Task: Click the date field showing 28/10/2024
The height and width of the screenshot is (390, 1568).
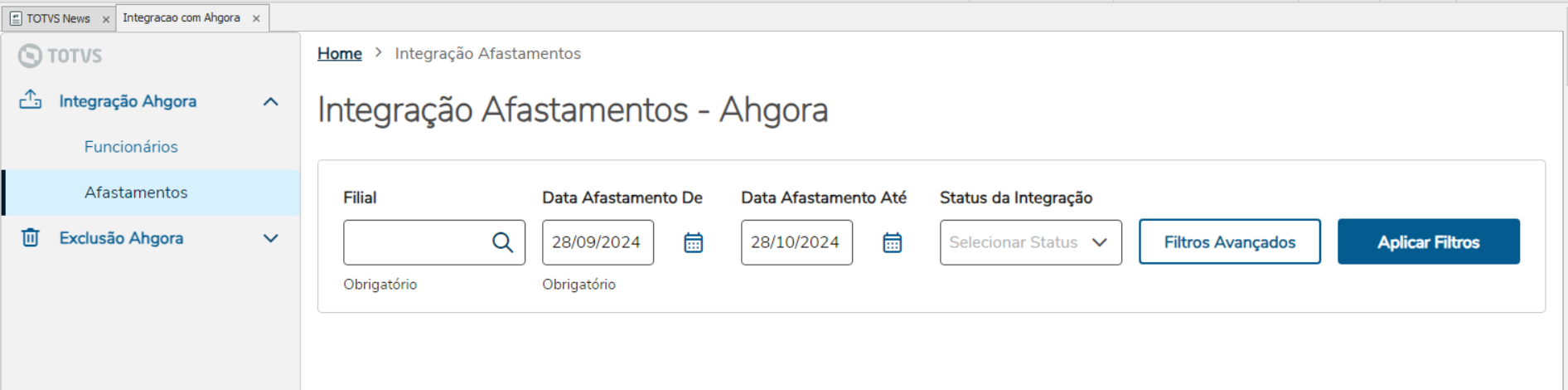Action: click(796, 242)
